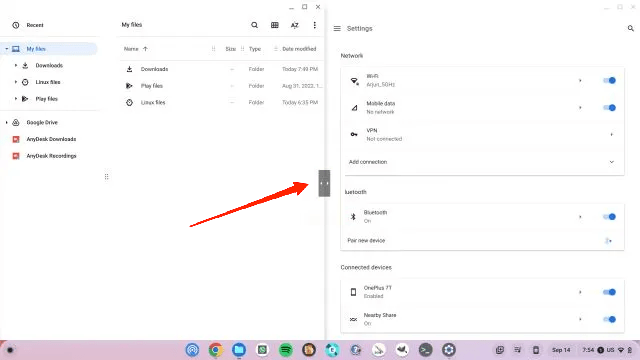640x360 pixels.
Task: Sort files by Date modified column
Action: (299, 49)
